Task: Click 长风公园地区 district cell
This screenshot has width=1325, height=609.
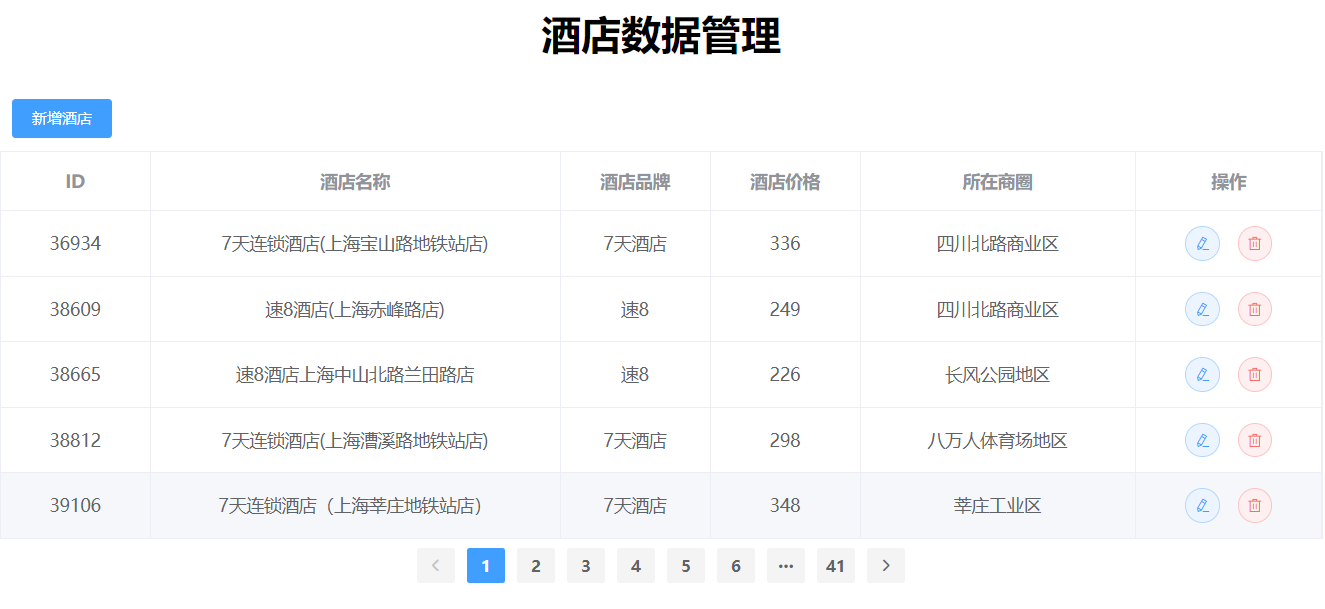Action: click(998, 375)
